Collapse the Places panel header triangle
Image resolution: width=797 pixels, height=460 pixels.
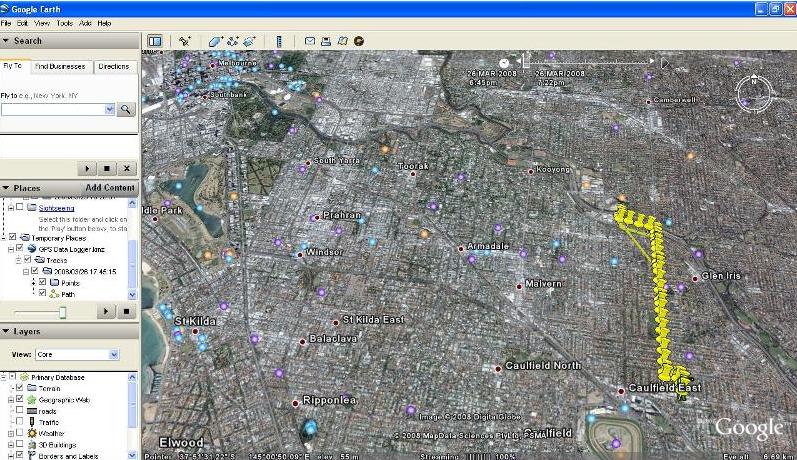tap(6, 188)
